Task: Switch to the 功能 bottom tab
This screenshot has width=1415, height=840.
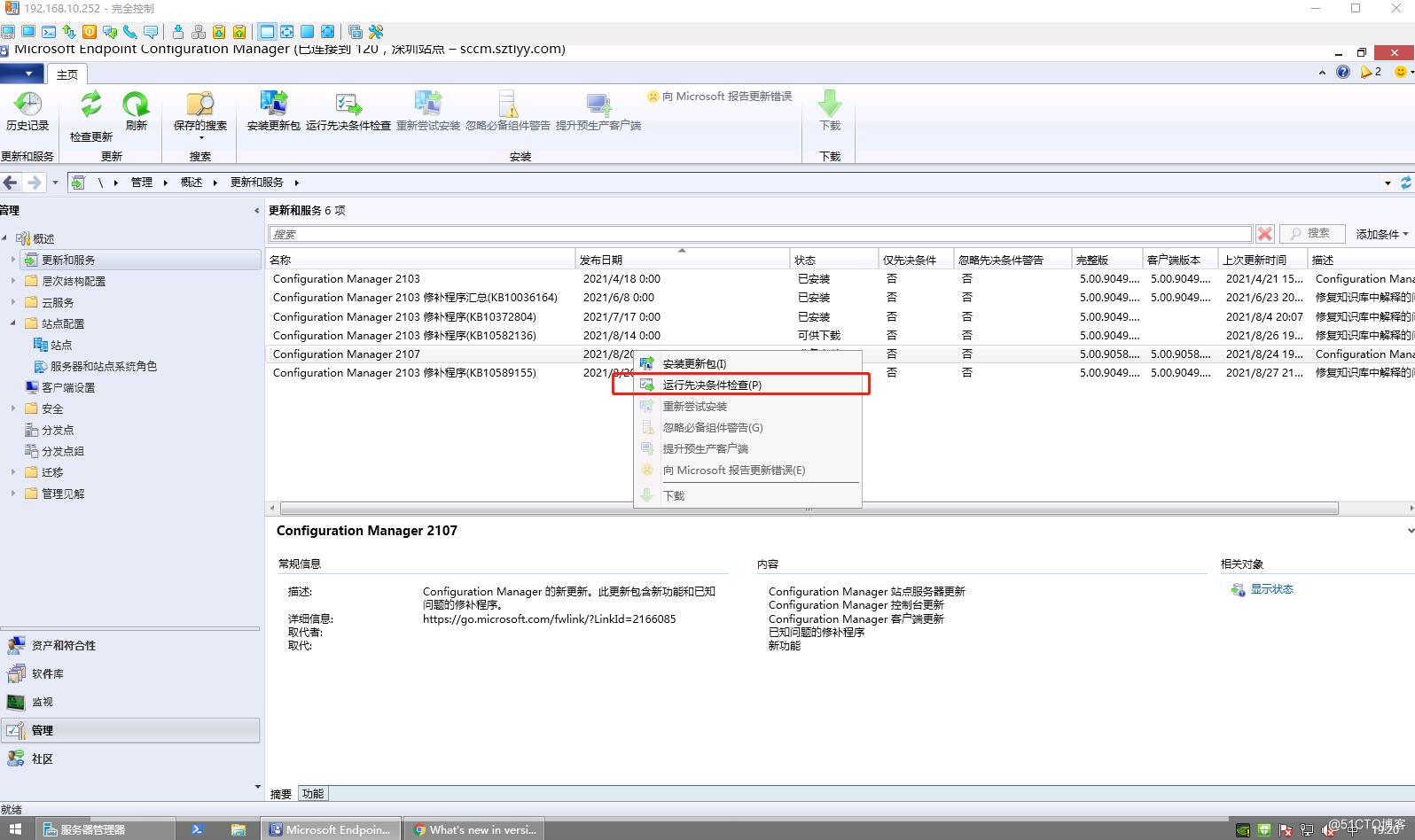Action: [313, 794]
